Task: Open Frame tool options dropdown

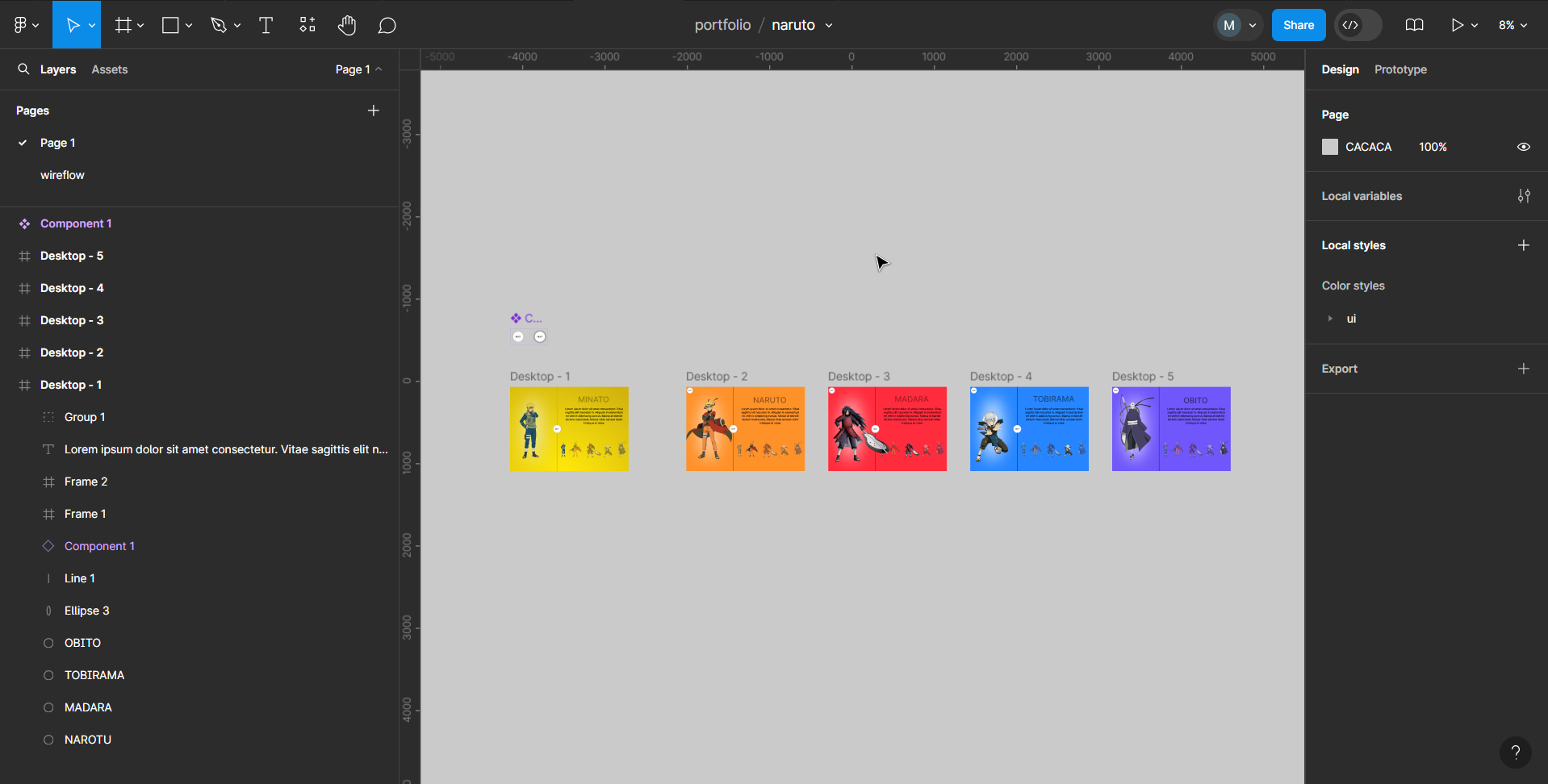Action: (140, 26)
